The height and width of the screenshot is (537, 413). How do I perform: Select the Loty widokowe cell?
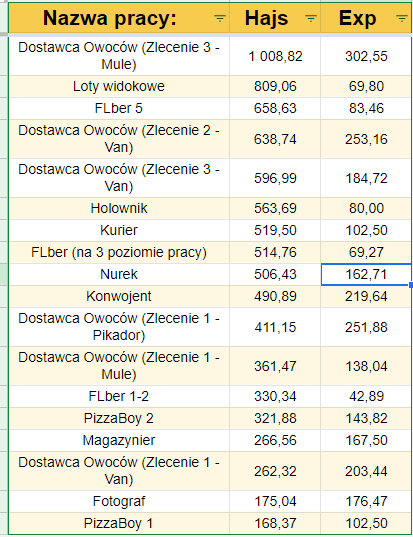click(119, 86)
